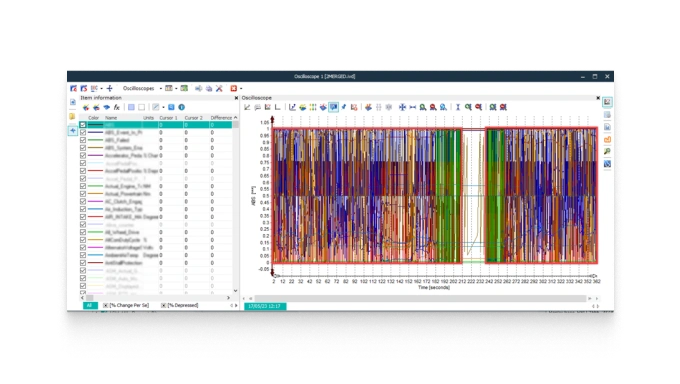Click the blue plus crosshair icon in top toolbar

click(x=110, y=88)
